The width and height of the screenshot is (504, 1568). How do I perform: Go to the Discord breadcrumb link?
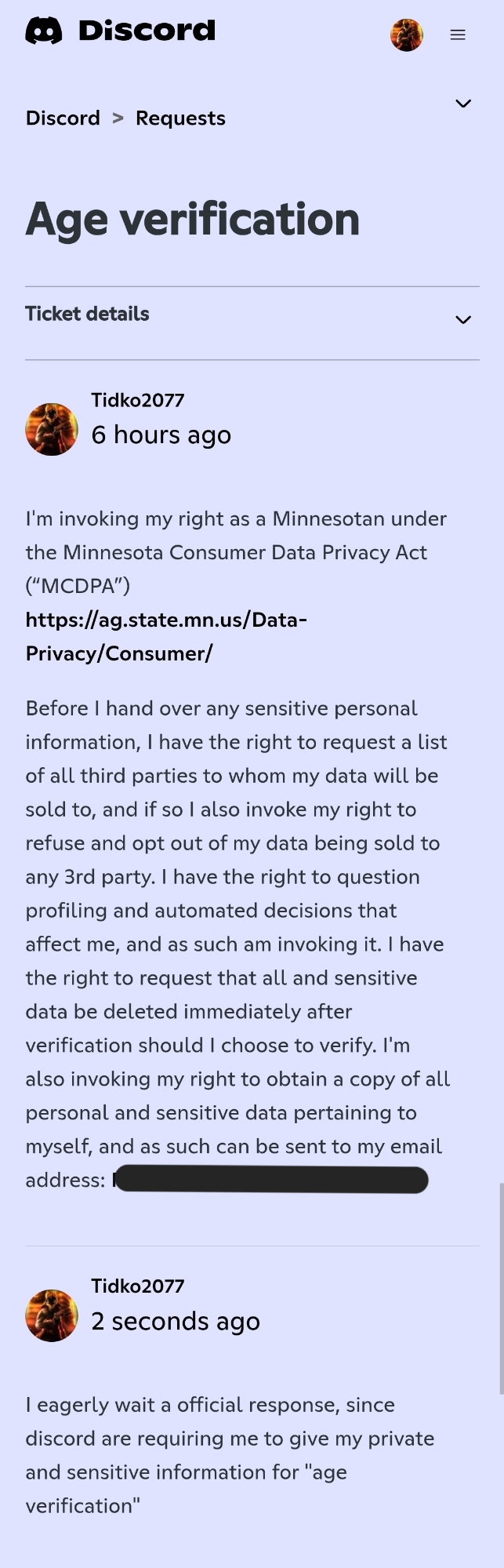tap(63, 118)
